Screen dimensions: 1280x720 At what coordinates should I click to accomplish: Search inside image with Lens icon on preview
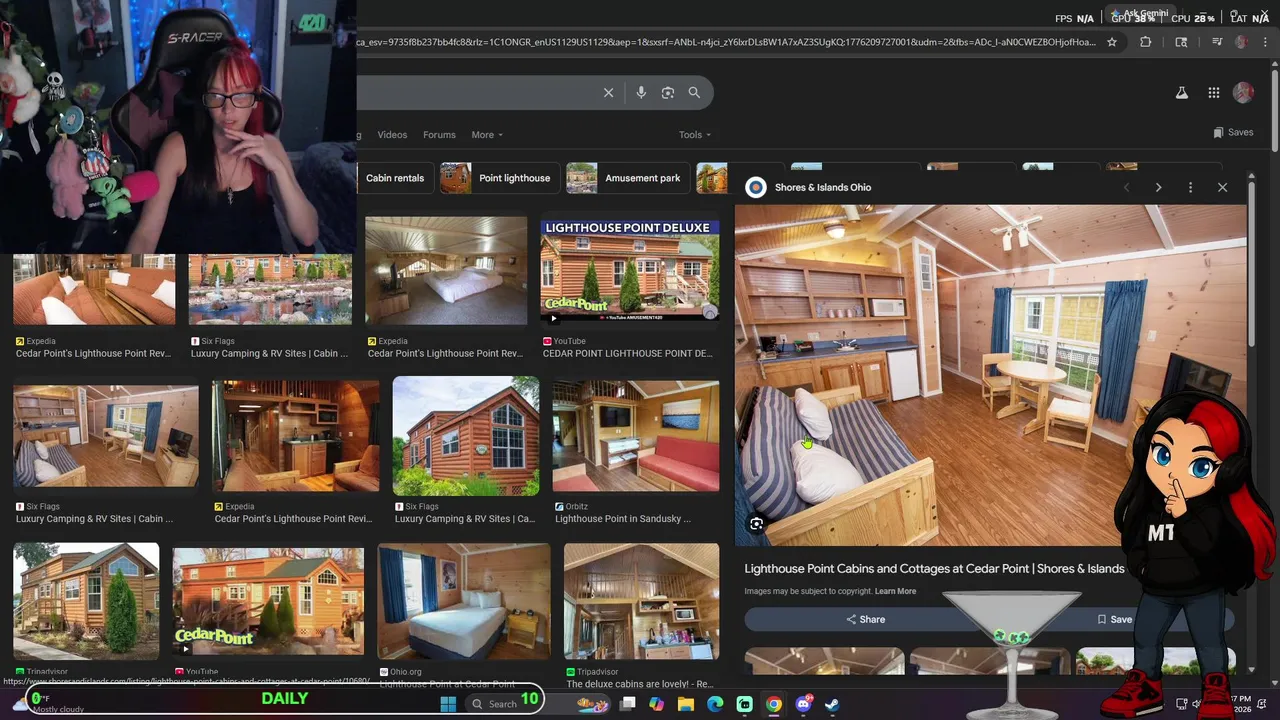click(x=757, y=524)
